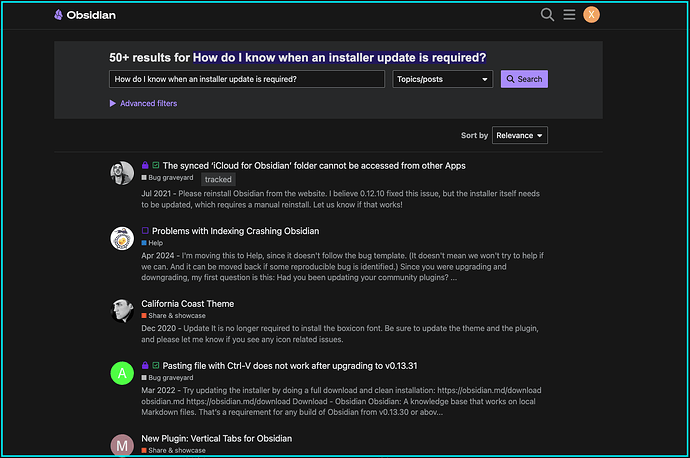The width and height of the screenshot is (690, 458).
Task: Open Problems with Indexing Crashing Obsidian topic
Action: (x=235, y=231)
